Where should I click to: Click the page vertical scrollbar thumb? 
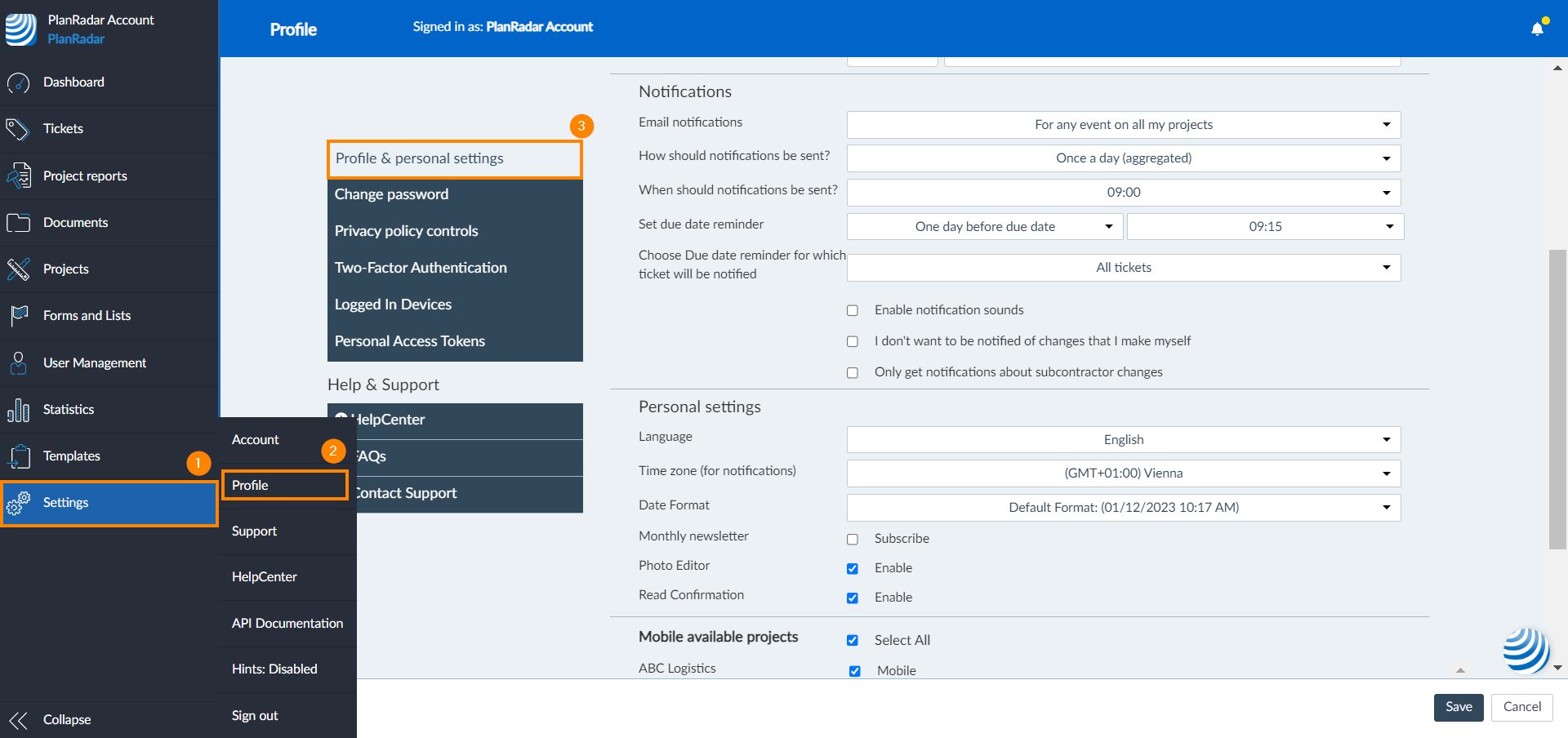[1557, 400]
